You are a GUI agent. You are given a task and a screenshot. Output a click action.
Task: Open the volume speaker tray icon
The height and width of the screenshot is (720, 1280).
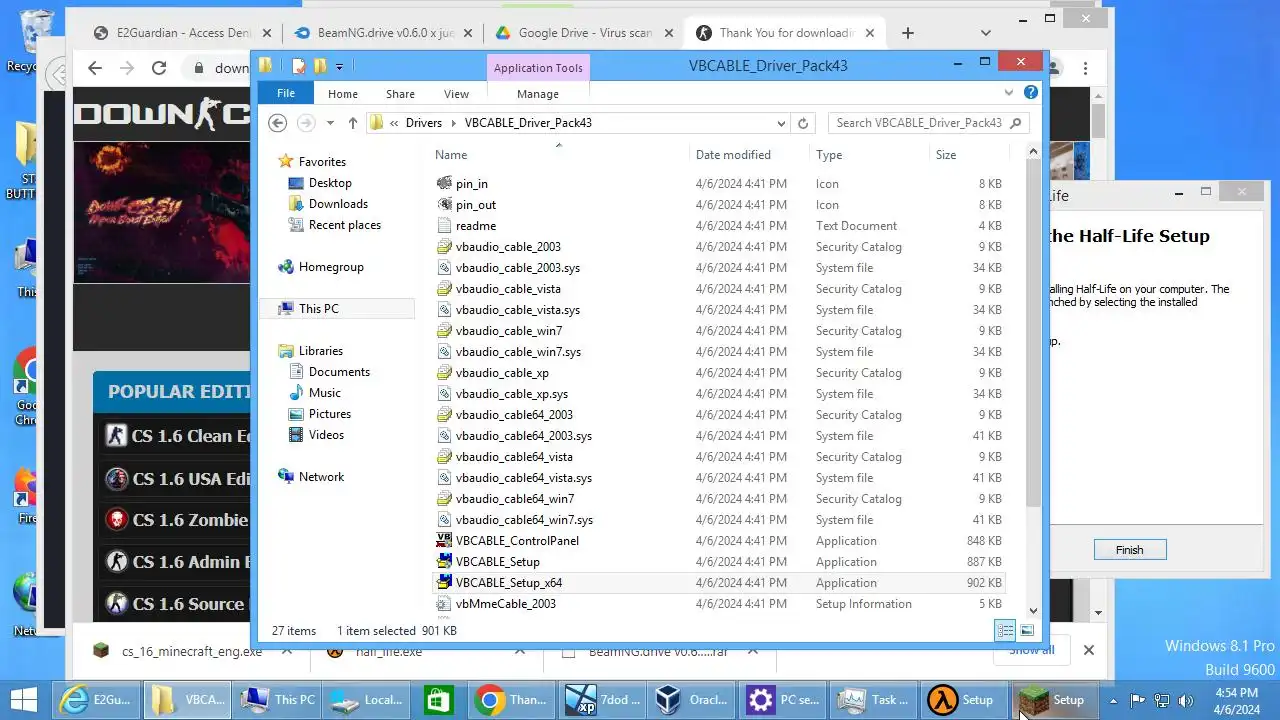click(1187, 700)
